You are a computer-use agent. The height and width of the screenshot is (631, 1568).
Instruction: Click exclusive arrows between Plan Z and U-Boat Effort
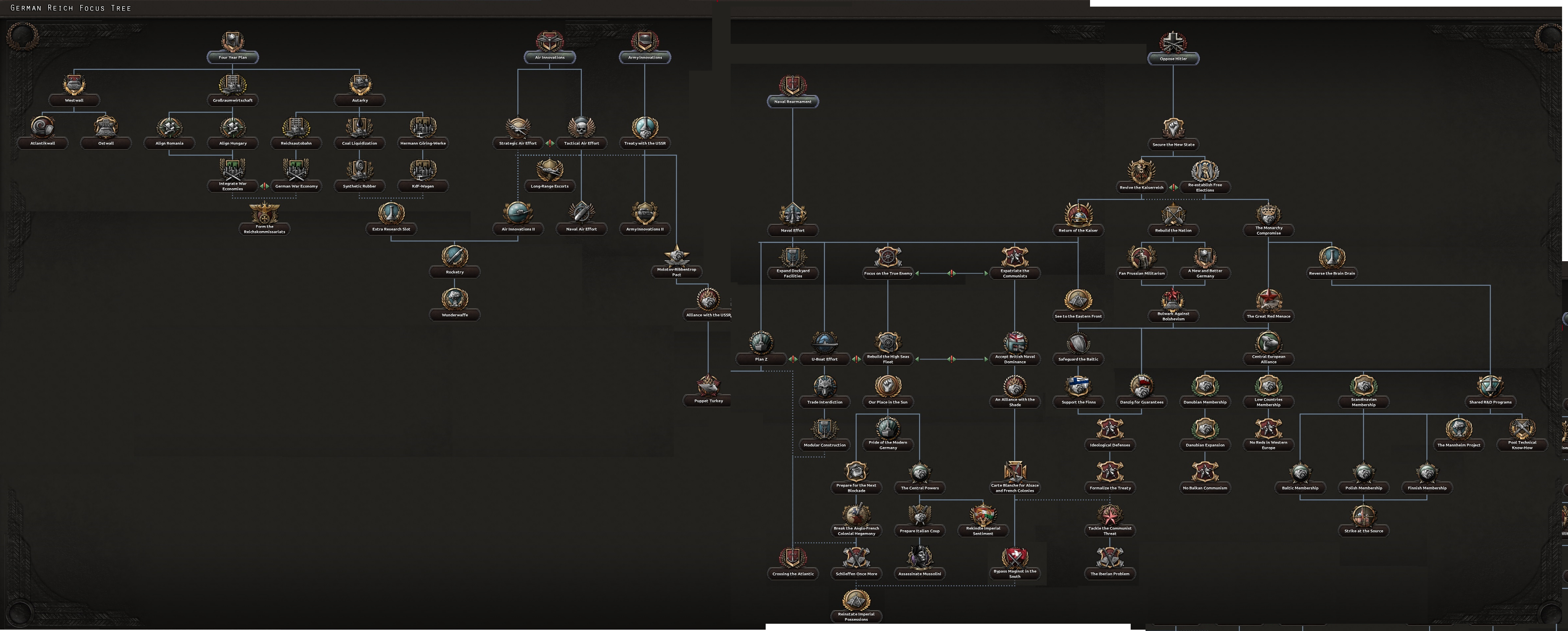click(792, 359)
